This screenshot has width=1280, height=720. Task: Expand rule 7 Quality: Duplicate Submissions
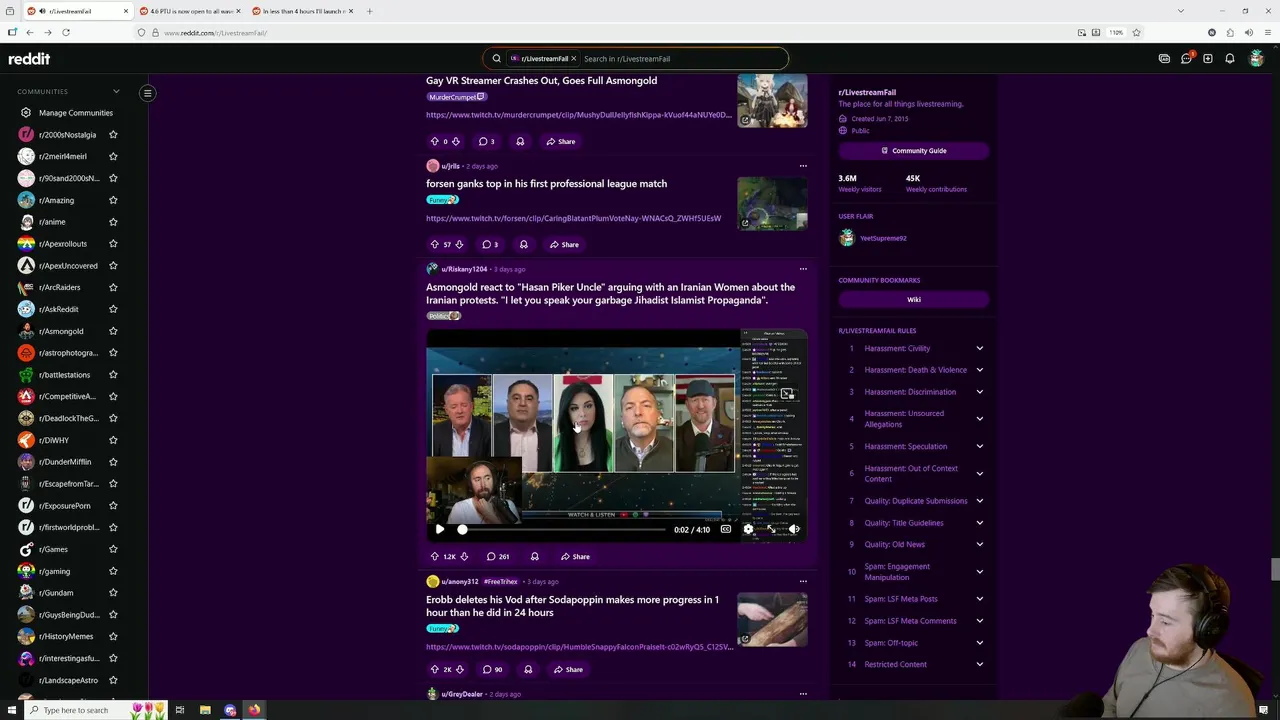click(x=979, y=501)
